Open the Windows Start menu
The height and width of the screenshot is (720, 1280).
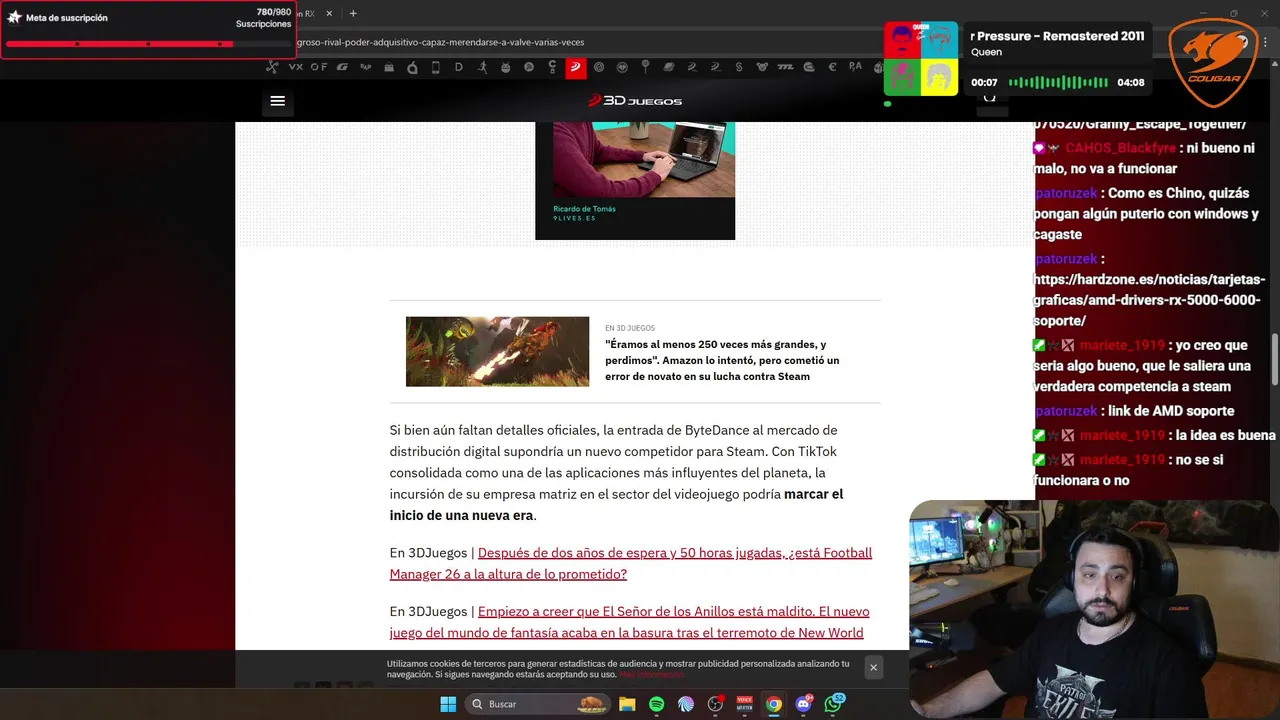pos(448,704)
